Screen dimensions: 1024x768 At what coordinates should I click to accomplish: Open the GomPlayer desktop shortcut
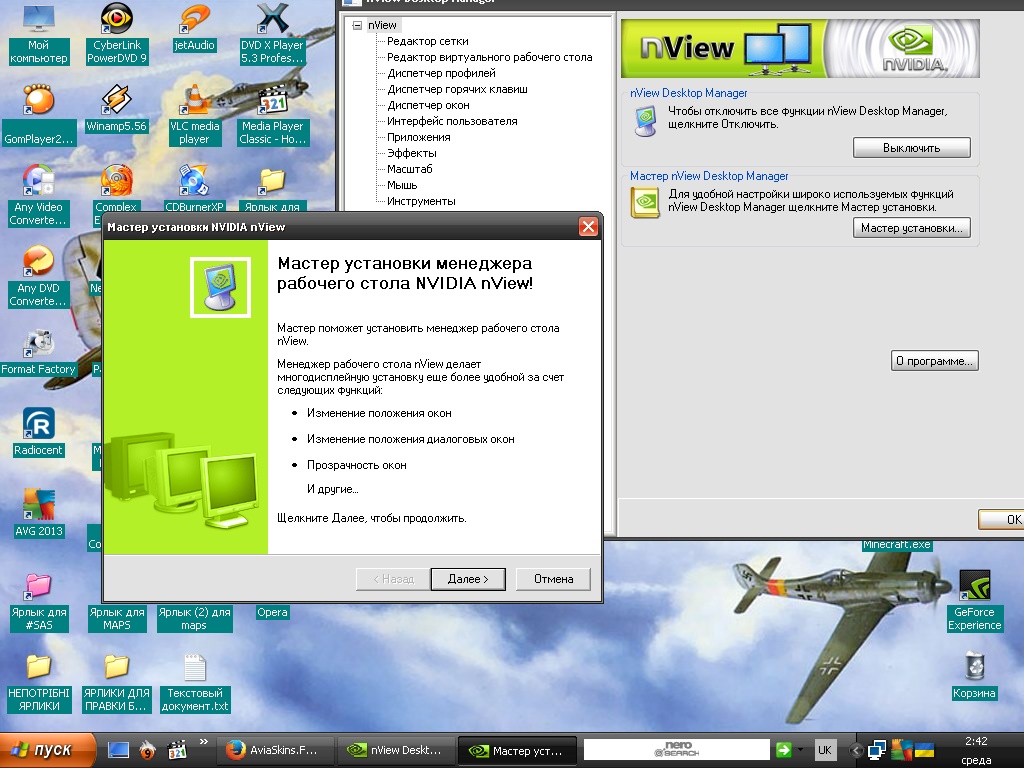[x=39, y=114]
